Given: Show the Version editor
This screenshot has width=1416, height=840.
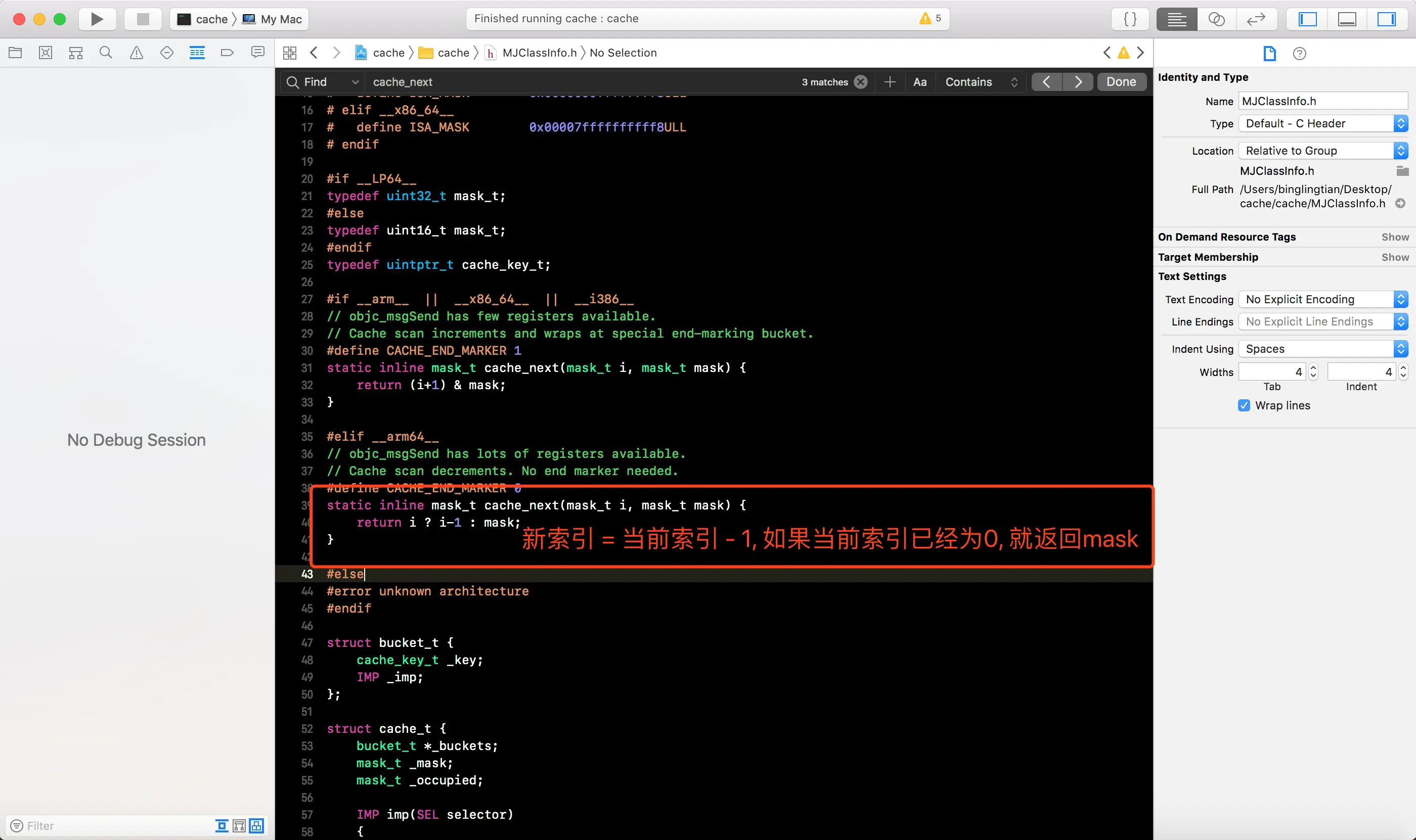Looking at the screenshot, I should coord(1256,19).
